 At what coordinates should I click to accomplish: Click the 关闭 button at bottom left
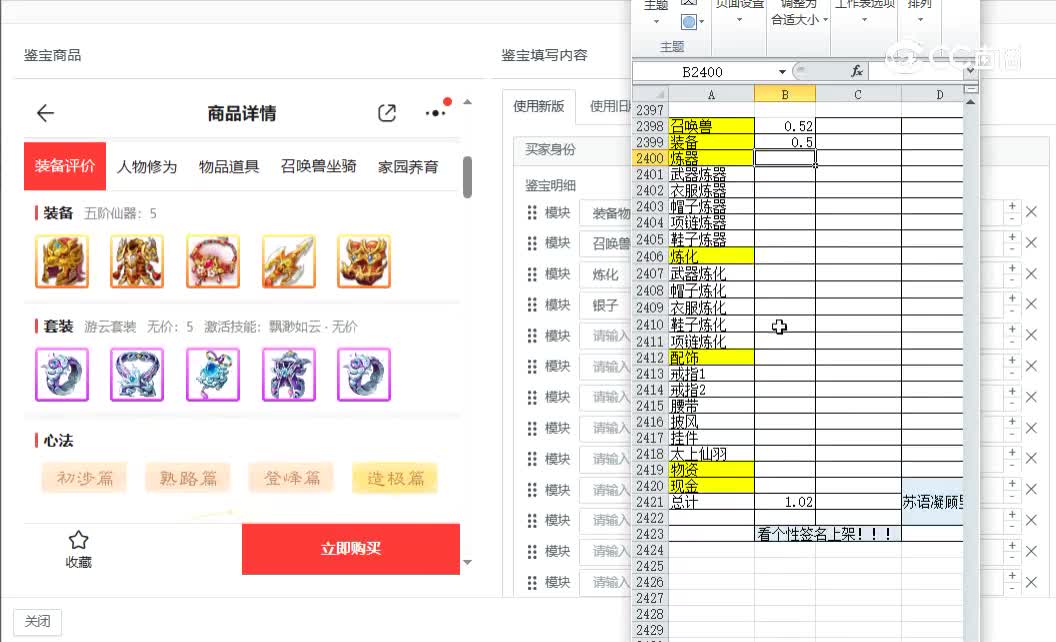37,621
